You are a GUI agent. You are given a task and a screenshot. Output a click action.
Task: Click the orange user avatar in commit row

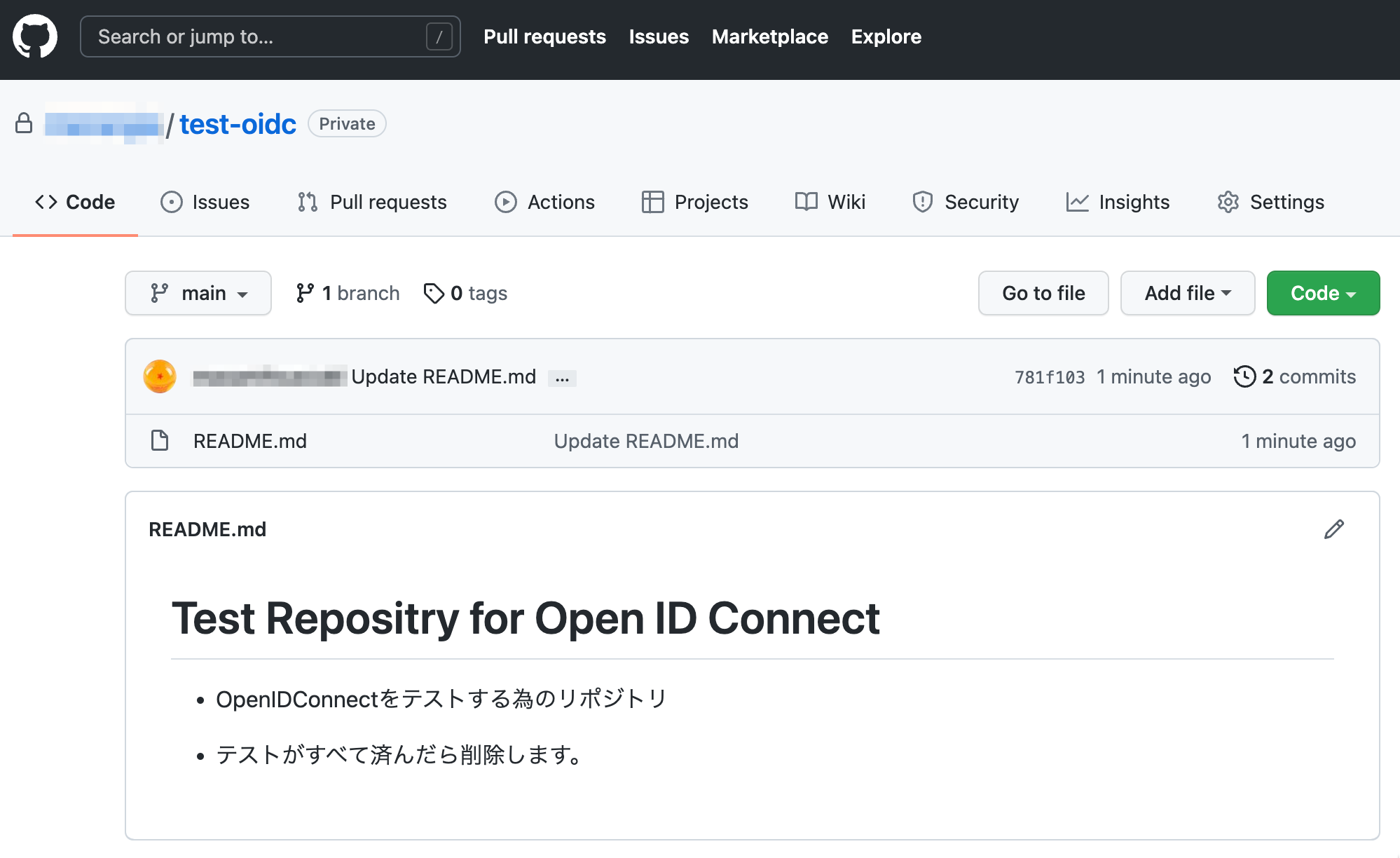pyautogui.click(x=160, y=376)
